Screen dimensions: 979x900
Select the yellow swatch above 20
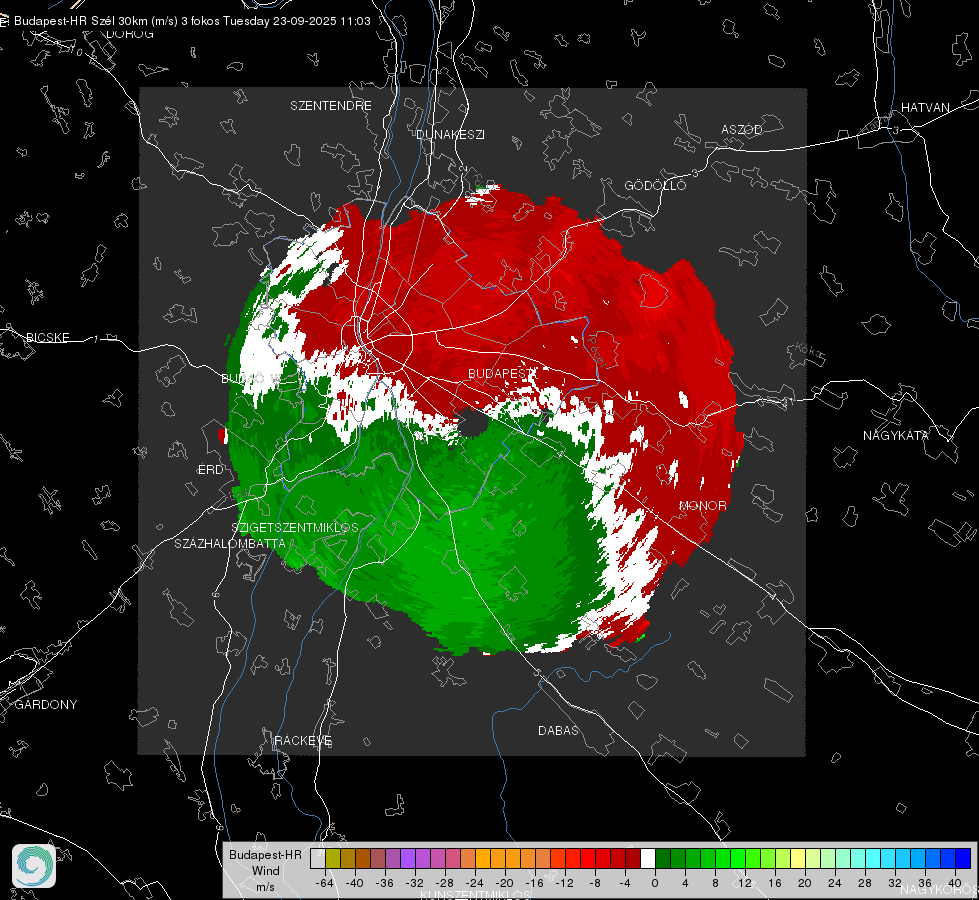pos(798,859)
